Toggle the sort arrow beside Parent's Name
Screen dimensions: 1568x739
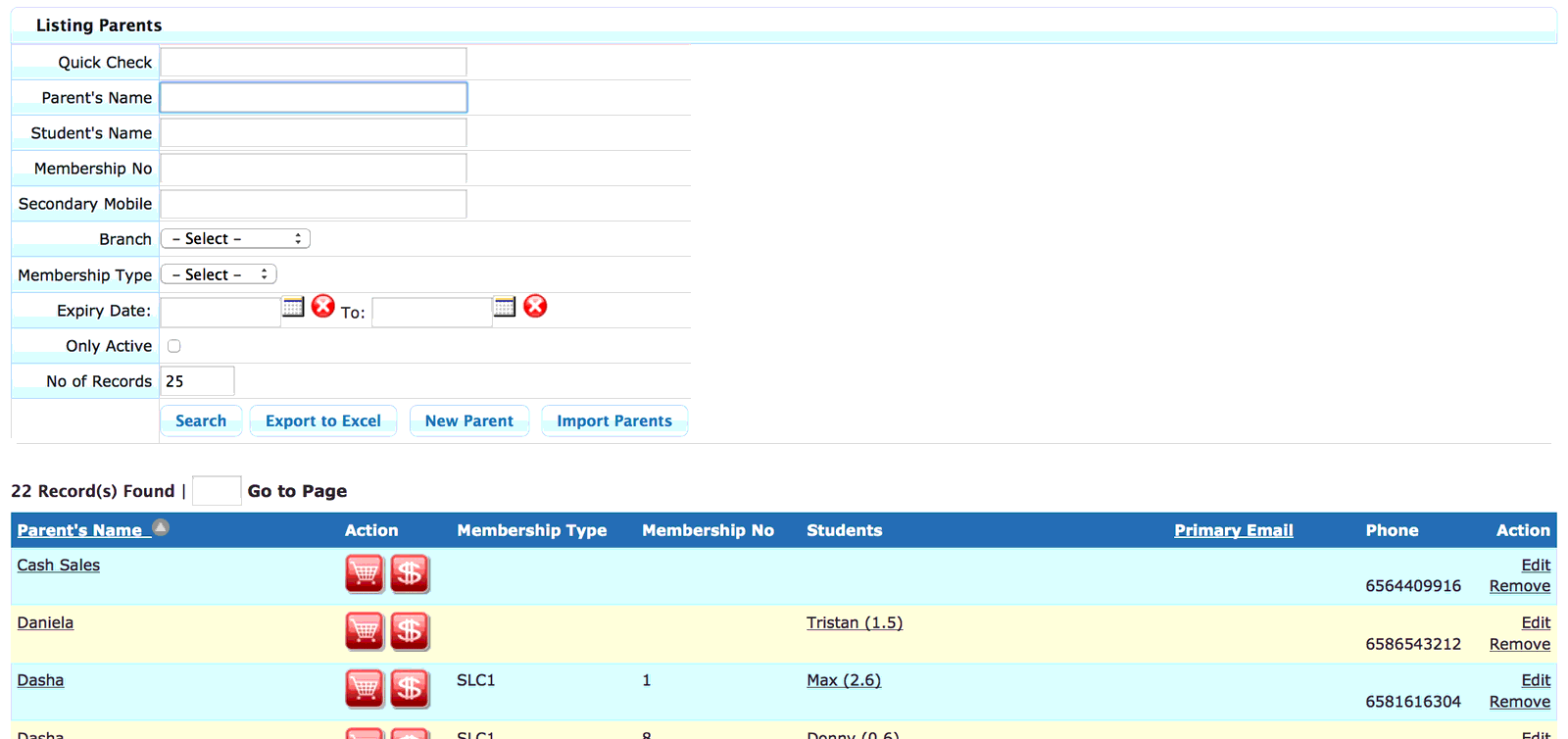161,528
